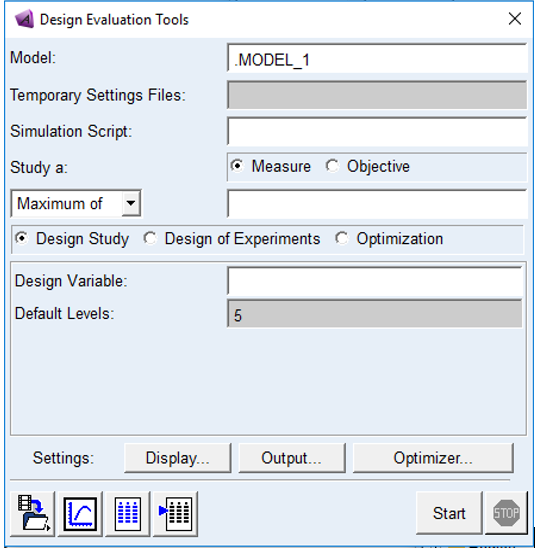
Task: Click the purple Adams logo in title bar
Action: tap(24, 19)
